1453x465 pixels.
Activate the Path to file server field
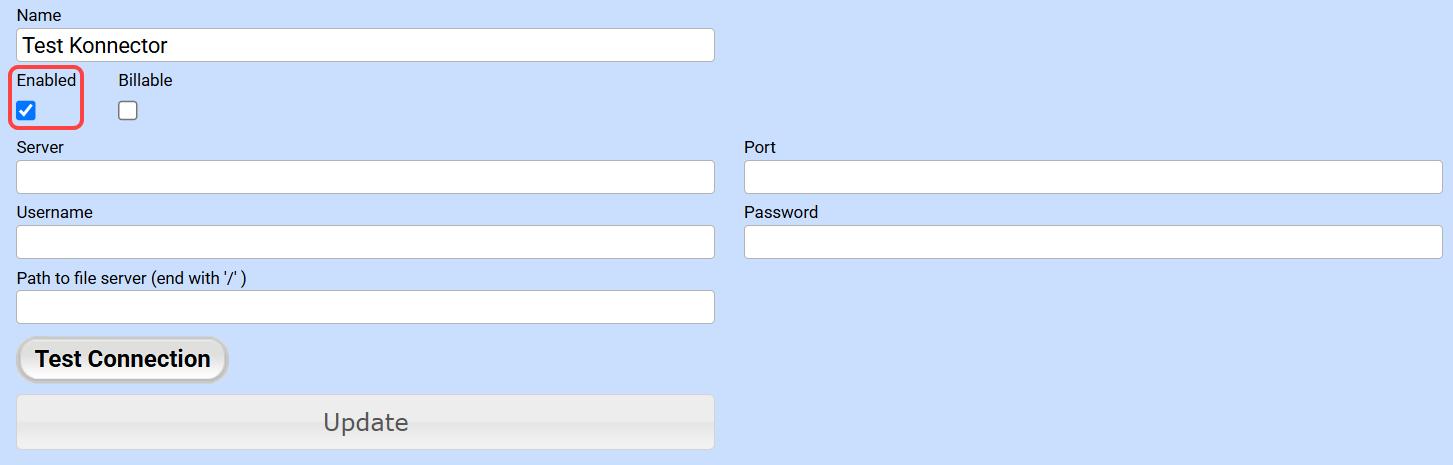[365, 307]
